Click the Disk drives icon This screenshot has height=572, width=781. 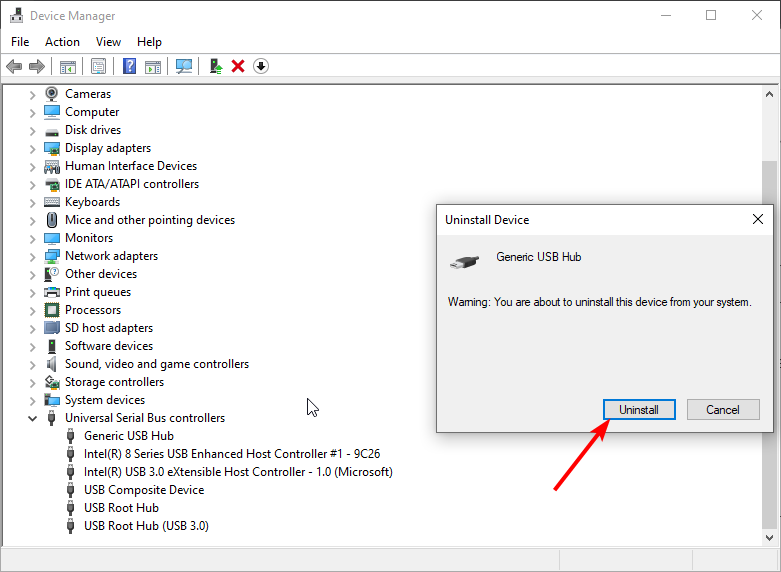51,131
